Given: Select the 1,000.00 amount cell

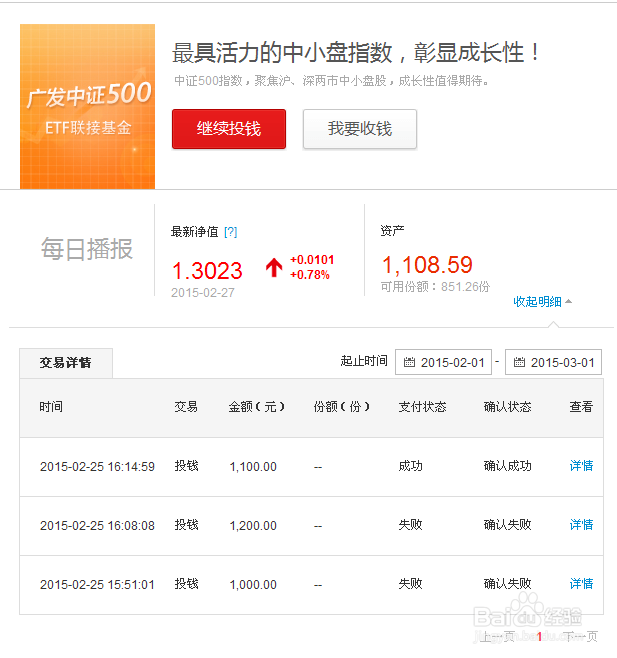Looking at the screenshot, I should tap(253, 585).
